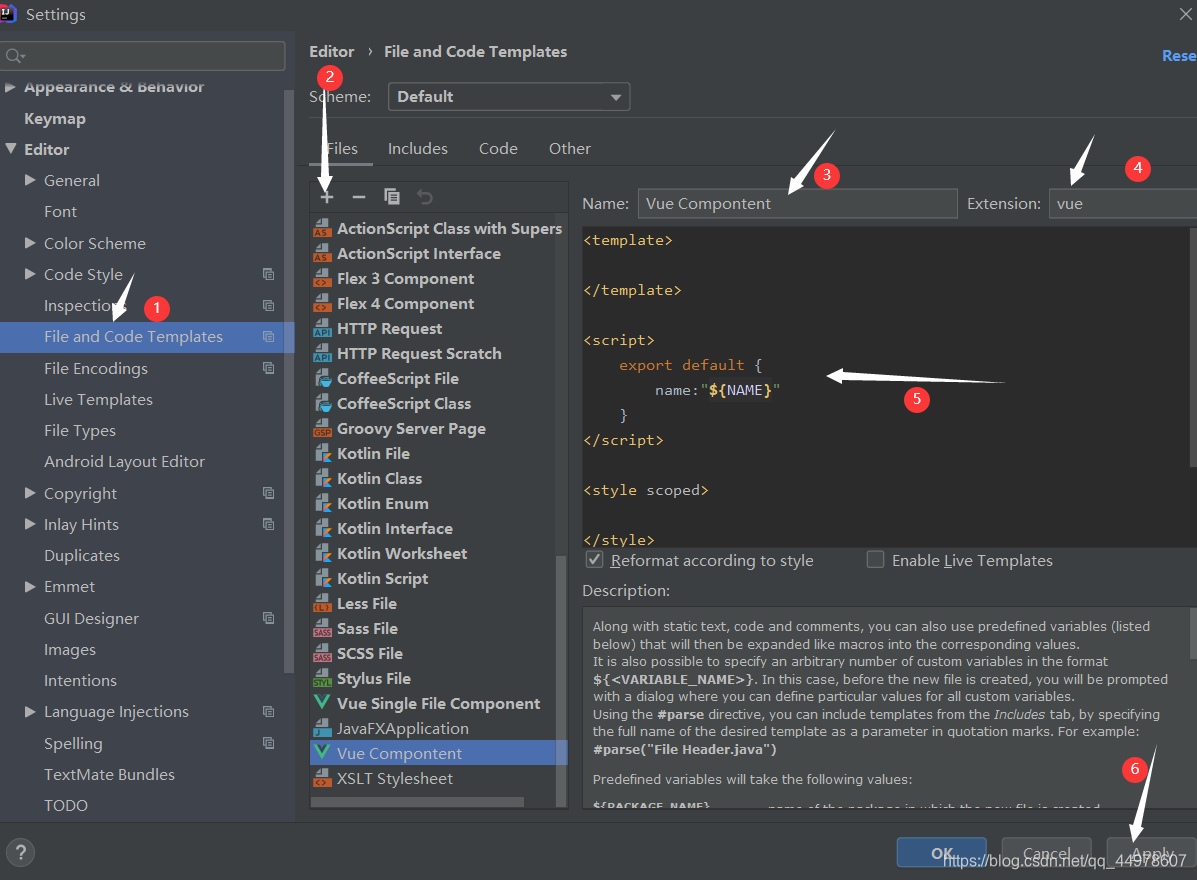
Task: Click the settings tree vertical scrollbar
Action: 289,382
